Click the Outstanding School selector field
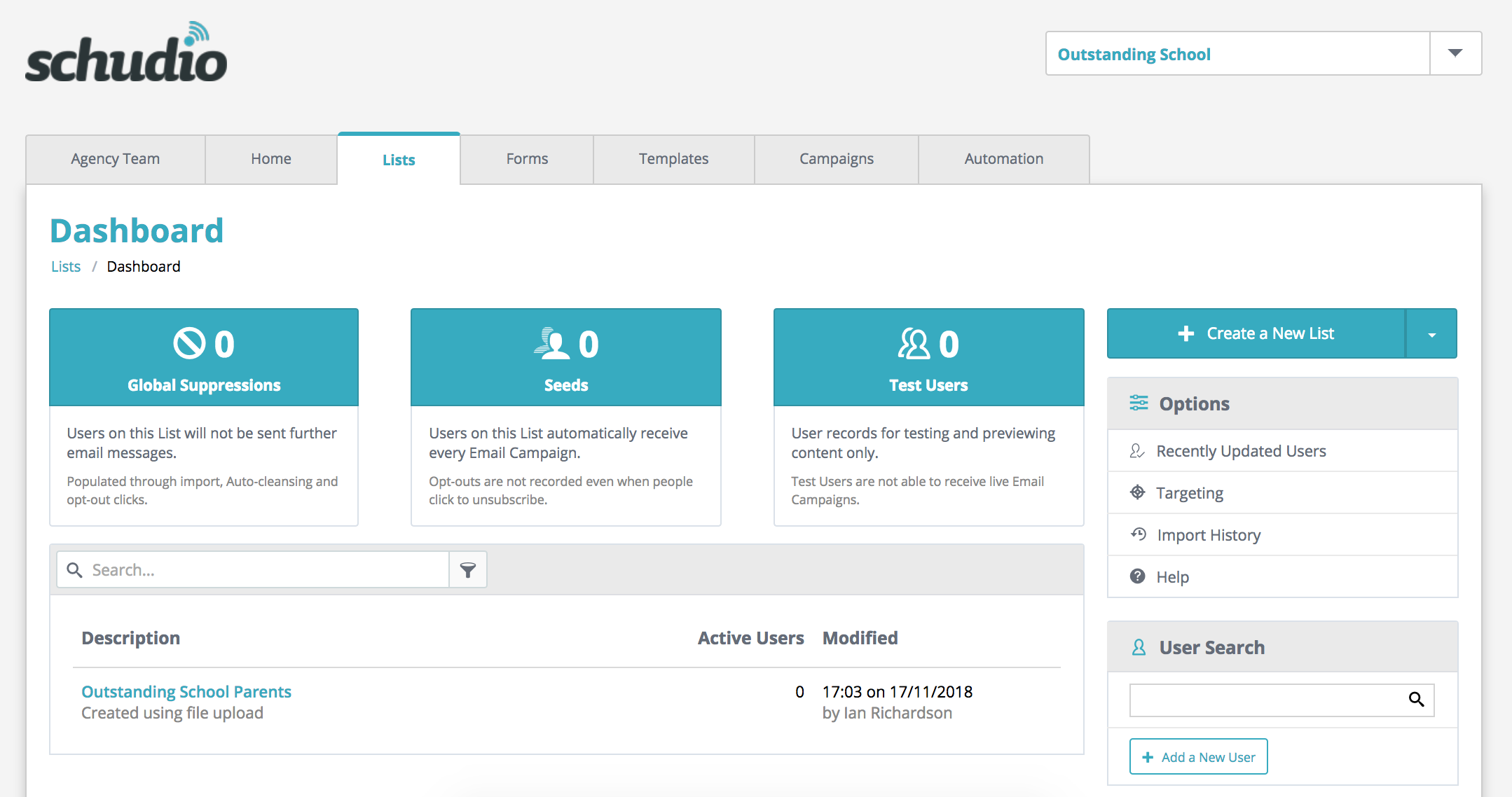Viewport: 1512px width, 797px height. click(1238, 53)
